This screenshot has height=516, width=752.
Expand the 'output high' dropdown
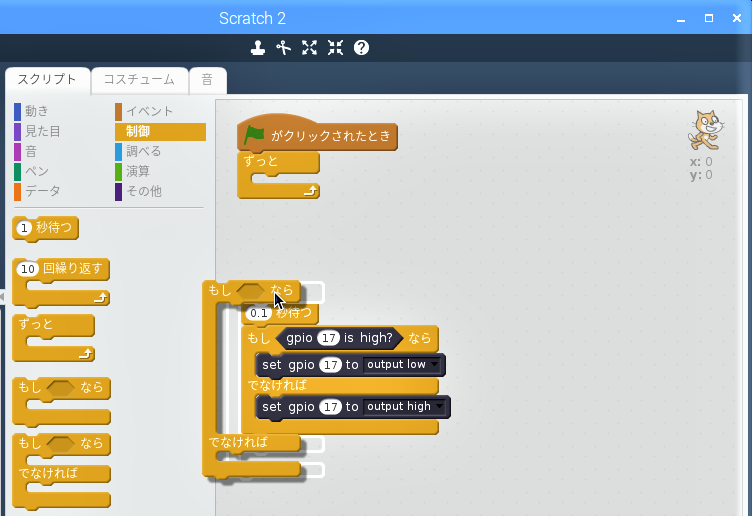pos(405,407)
